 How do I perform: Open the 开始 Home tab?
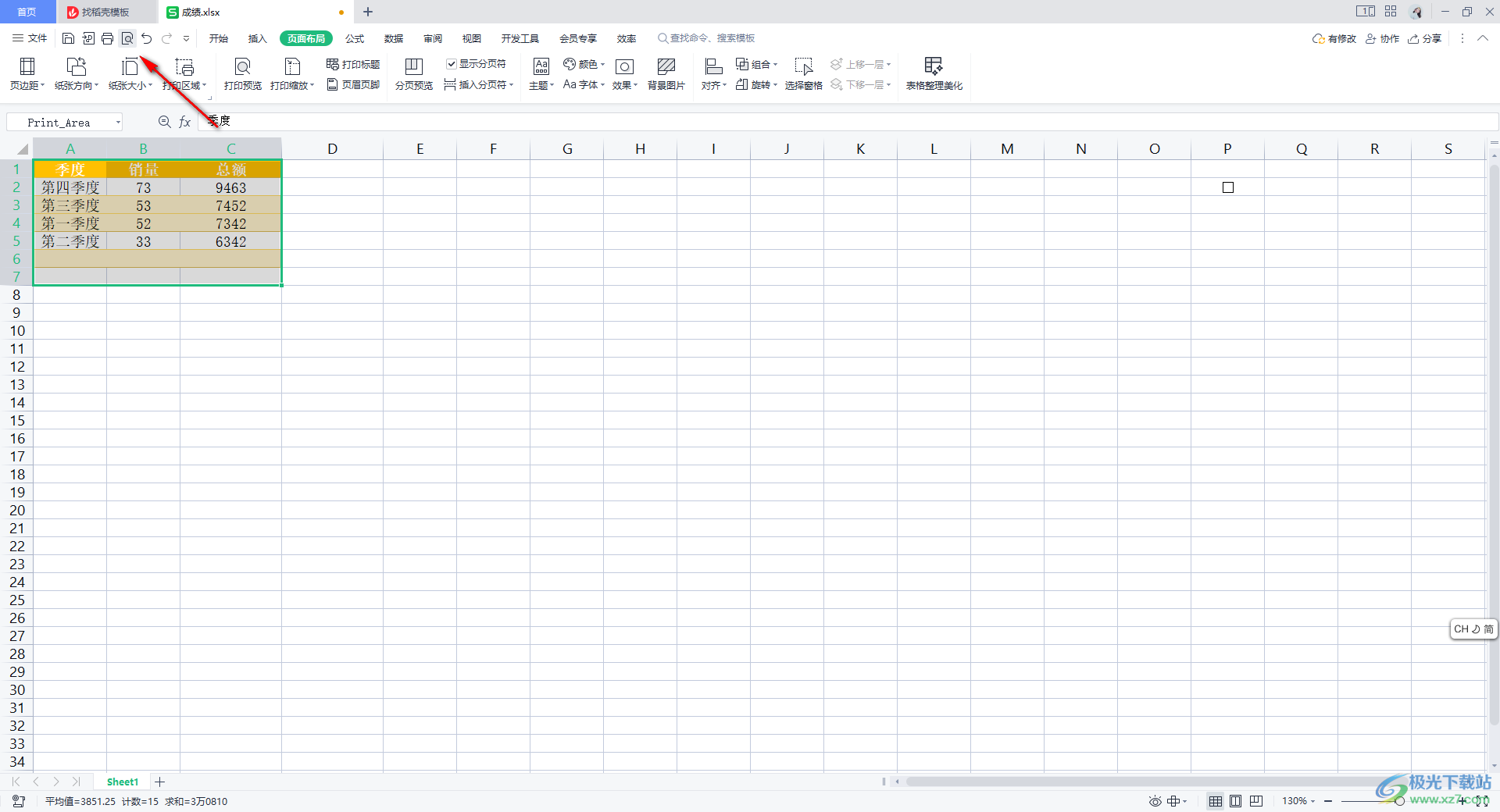click(219, 38)
